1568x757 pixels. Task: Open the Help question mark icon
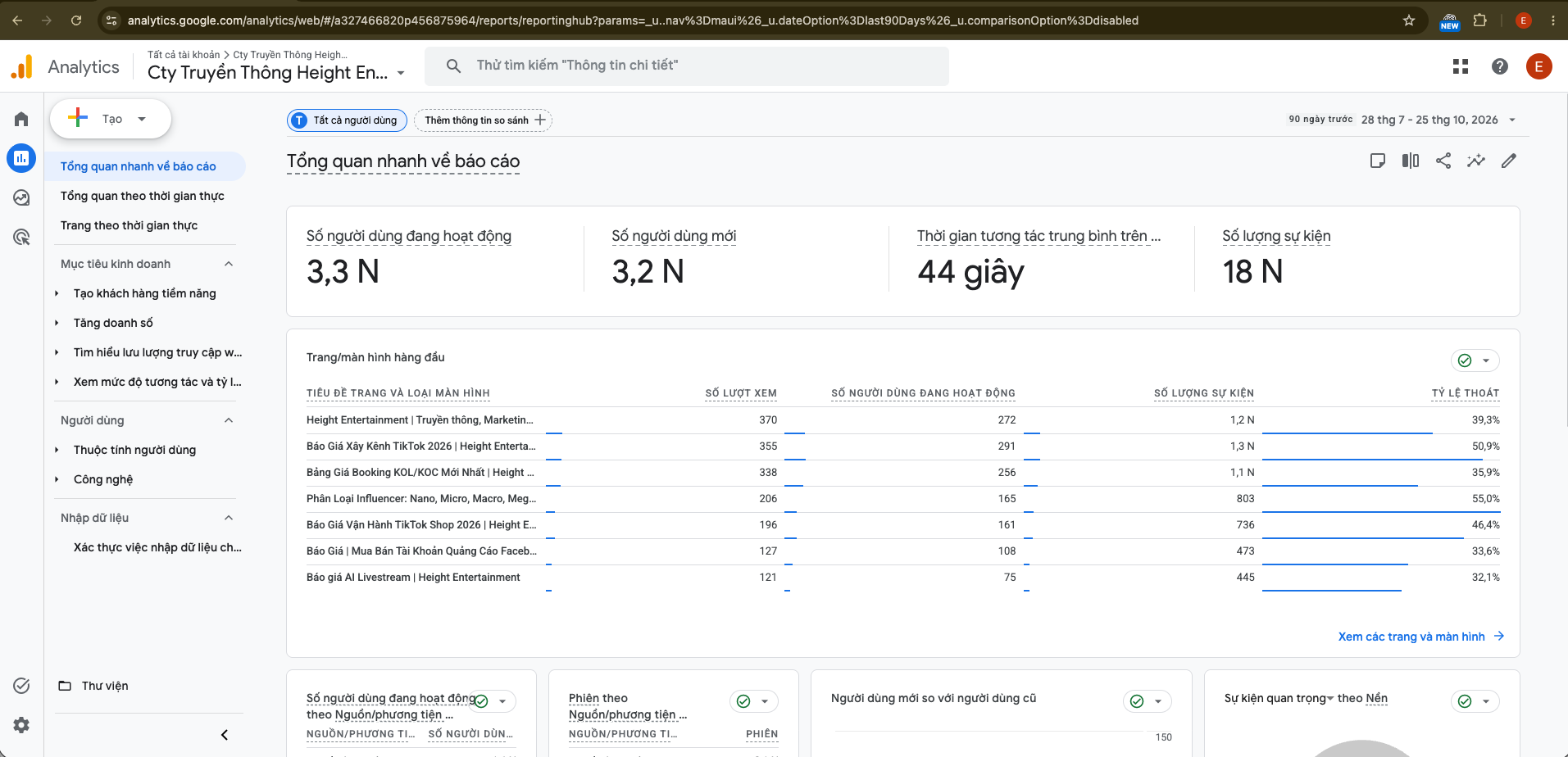tap(1500, 66)
